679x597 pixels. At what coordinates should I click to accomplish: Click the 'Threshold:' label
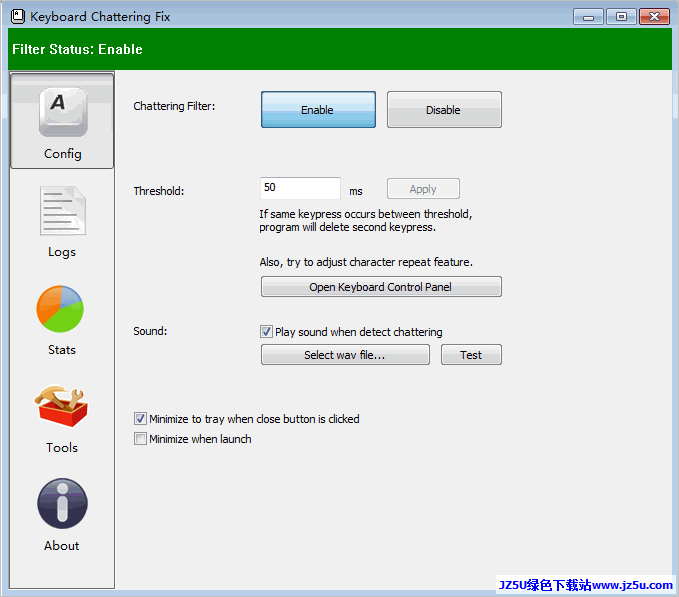pos(158,191)
